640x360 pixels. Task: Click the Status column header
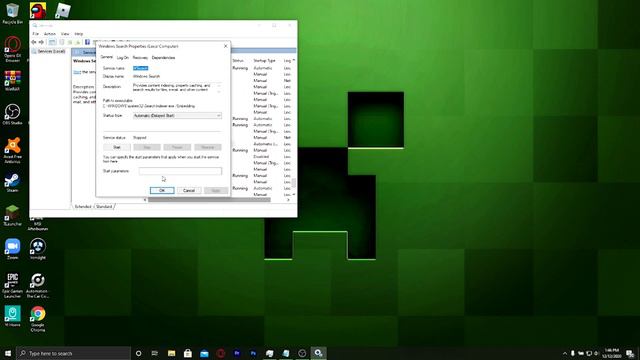(238, 60)
